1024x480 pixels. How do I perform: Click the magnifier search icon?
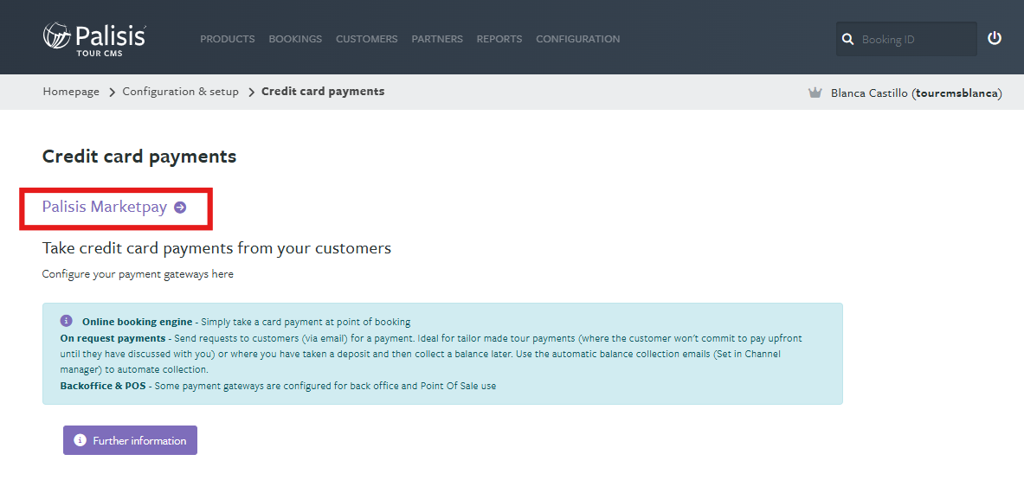pos(848,39)
